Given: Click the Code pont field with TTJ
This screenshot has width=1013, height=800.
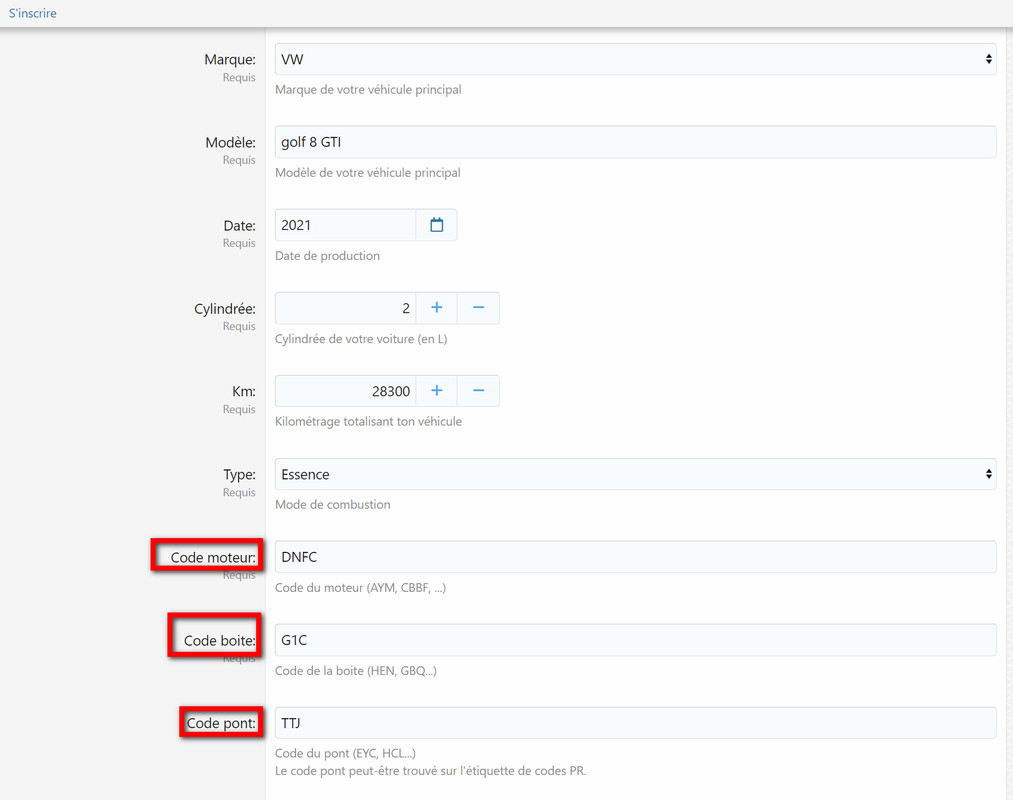Looking at the screenshot, I should (635, 722).
